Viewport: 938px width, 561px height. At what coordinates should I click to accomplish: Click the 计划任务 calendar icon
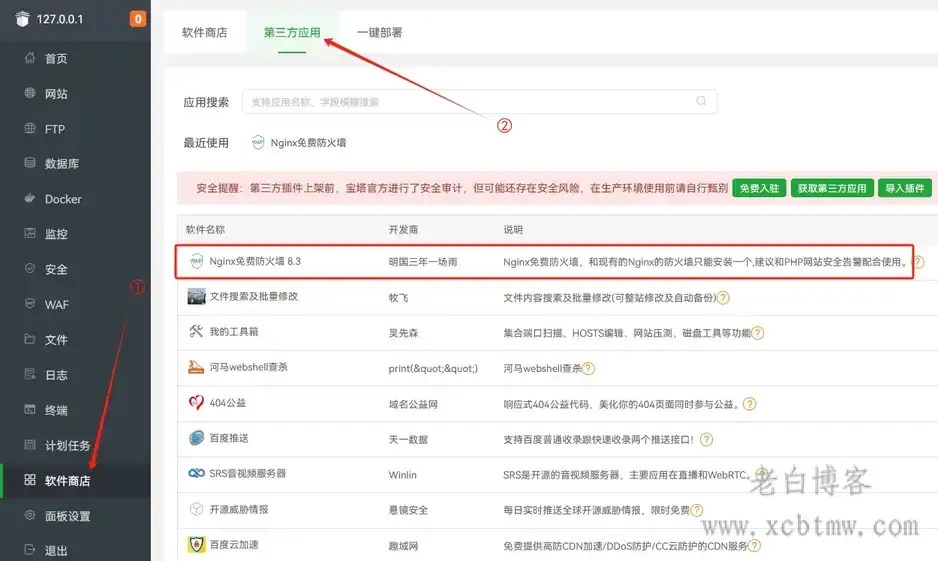[29, 444]
